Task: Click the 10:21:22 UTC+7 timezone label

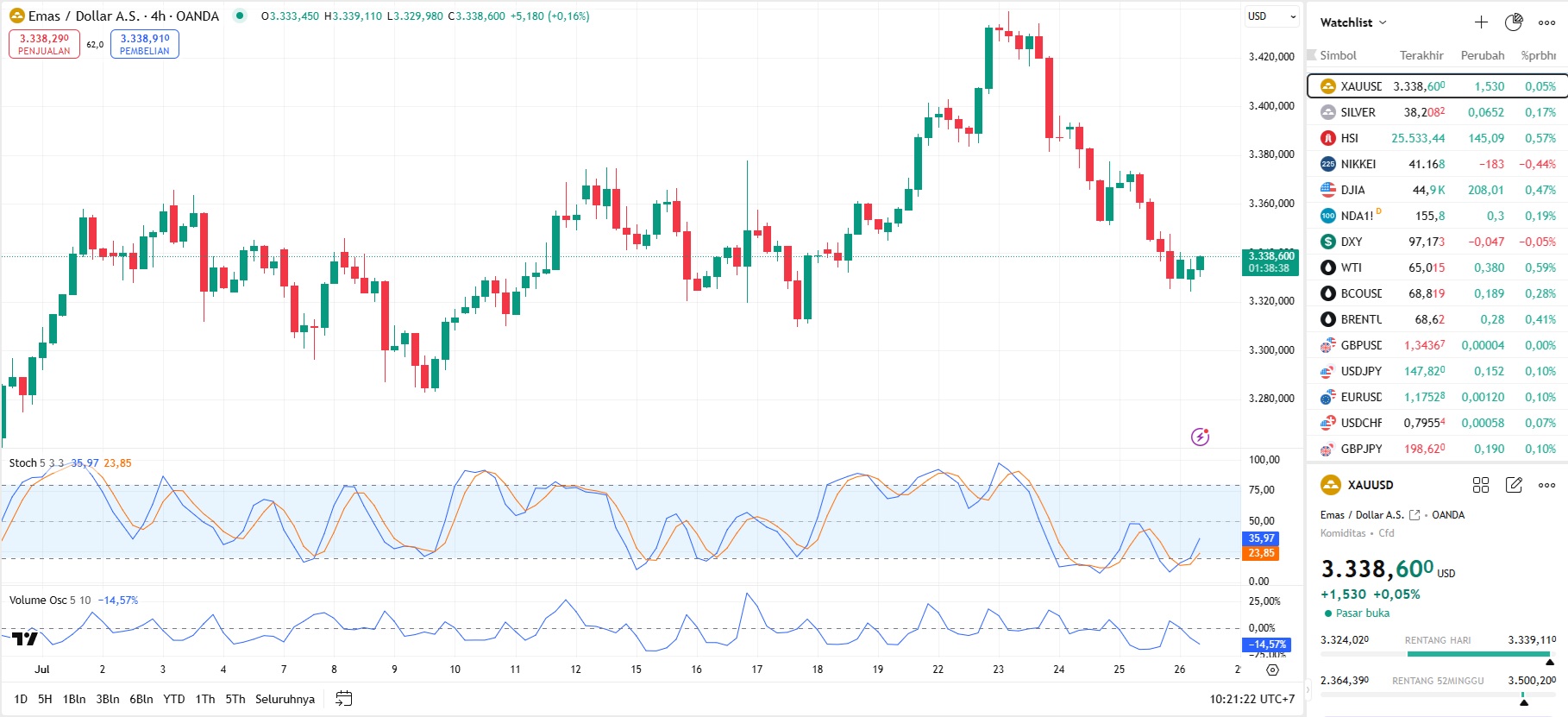Action: [x=1251, y=699]
